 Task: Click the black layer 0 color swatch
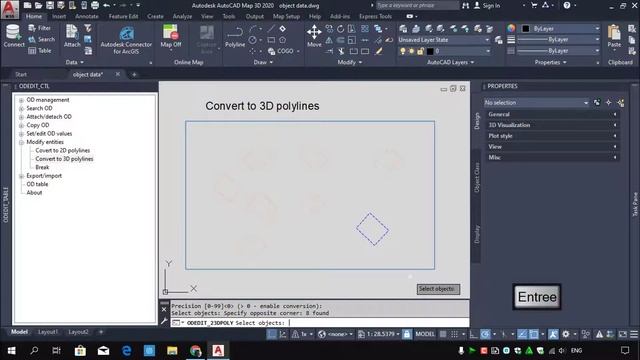pyautogui.click(x=430, y=51)
